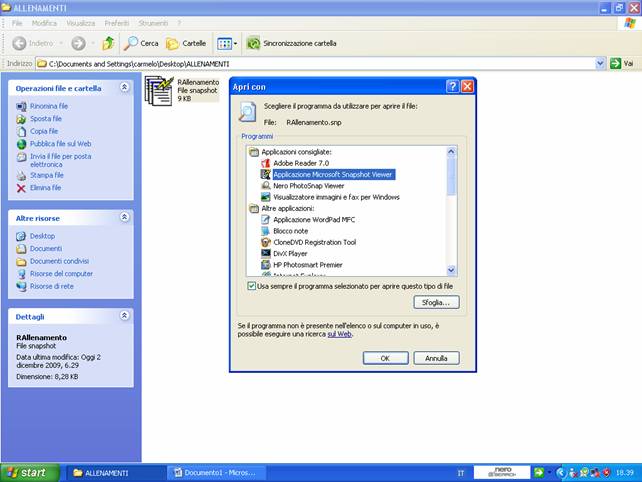Open the Strumenti menu
The height and width of the screenshot is (482, 642).
click(x=153, y=23)
